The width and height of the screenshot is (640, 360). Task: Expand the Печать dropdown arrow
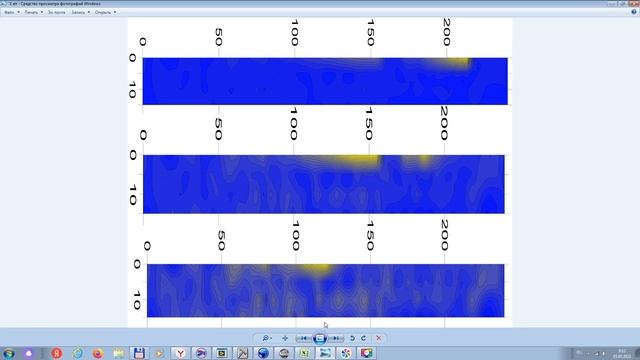coord(42,12)
